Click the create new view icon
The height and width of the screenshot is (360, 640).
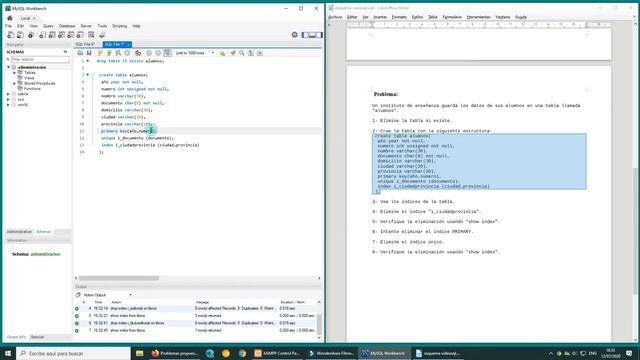click(x=61, y=35)
